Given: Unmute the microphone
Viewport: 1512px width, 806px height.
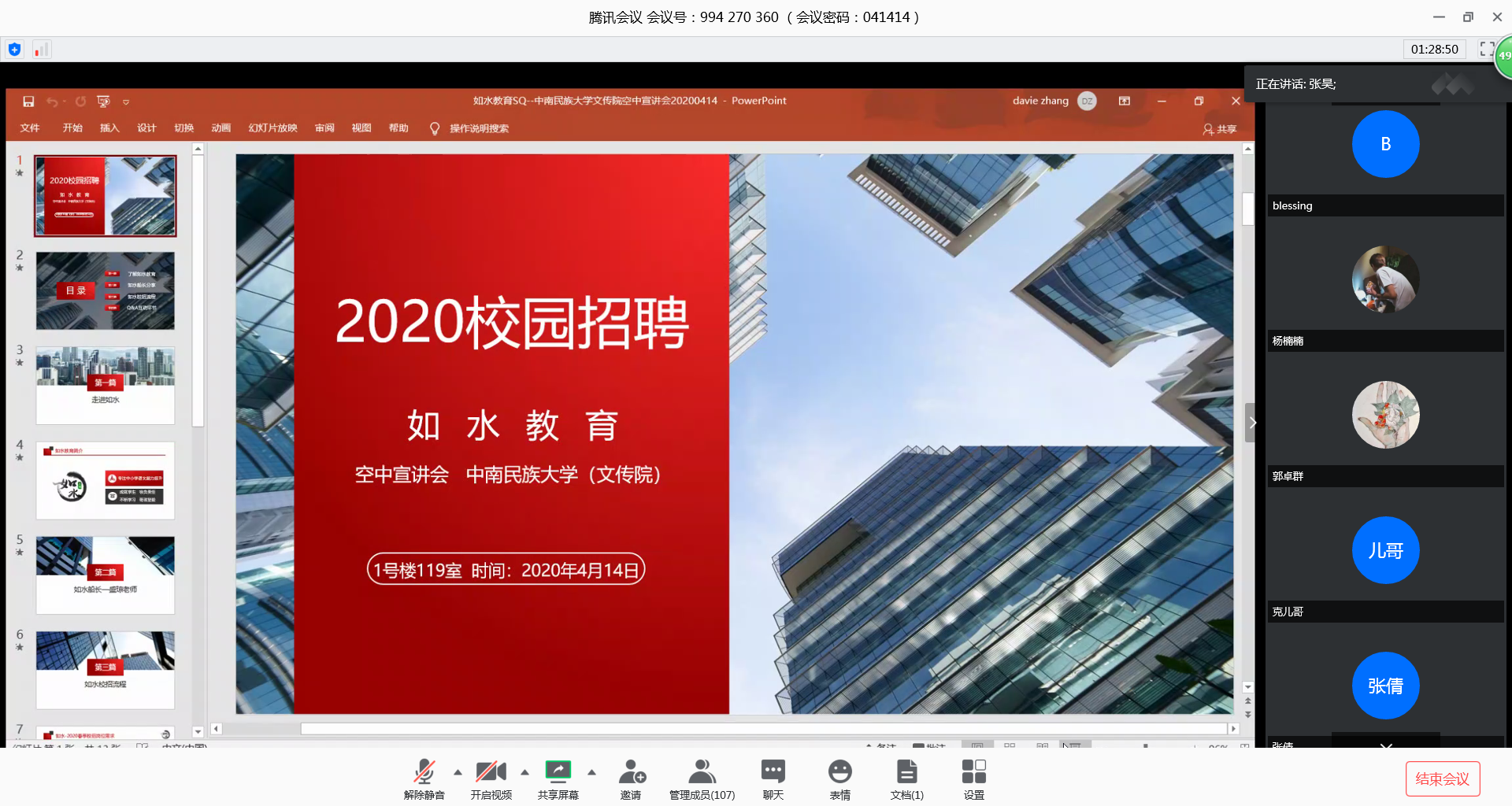Looking at the screenshot, I should click(424, 772).
